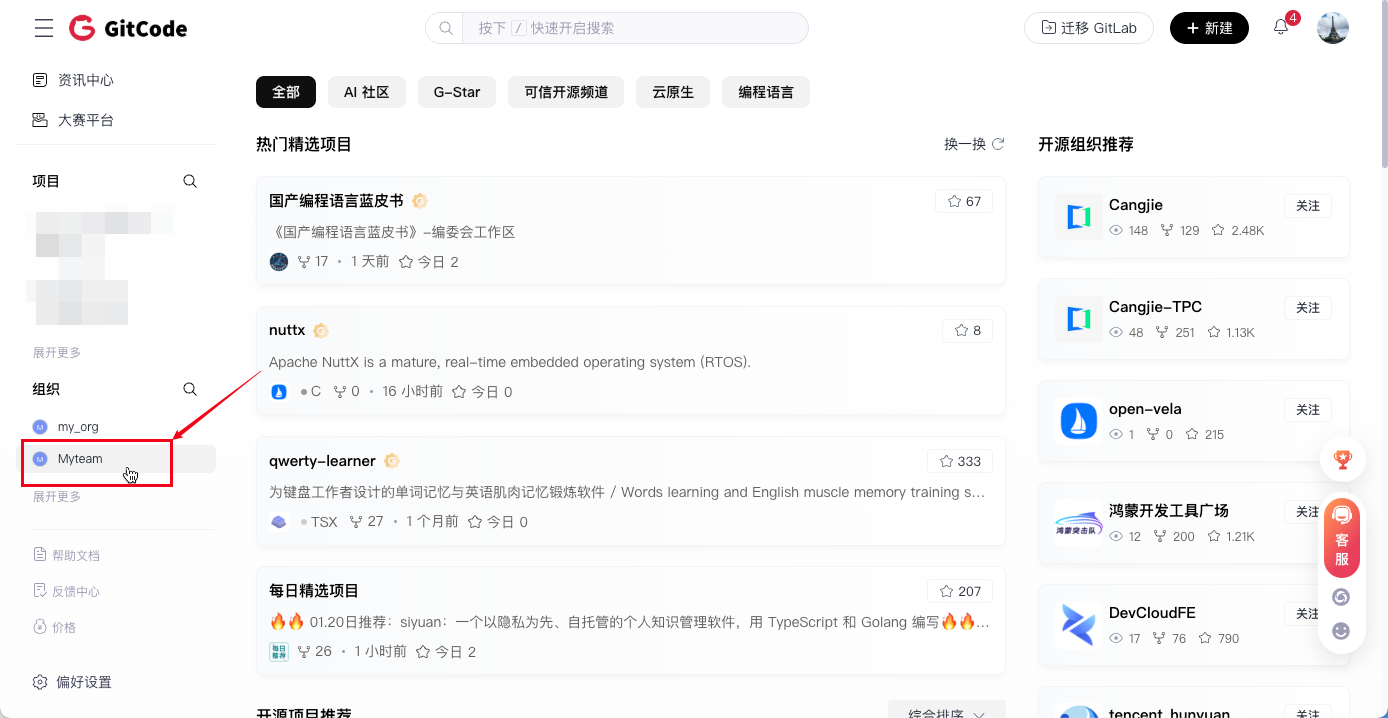Star the nuttx project
This screenshot has width=1388, height=718.
coord(967,330)
